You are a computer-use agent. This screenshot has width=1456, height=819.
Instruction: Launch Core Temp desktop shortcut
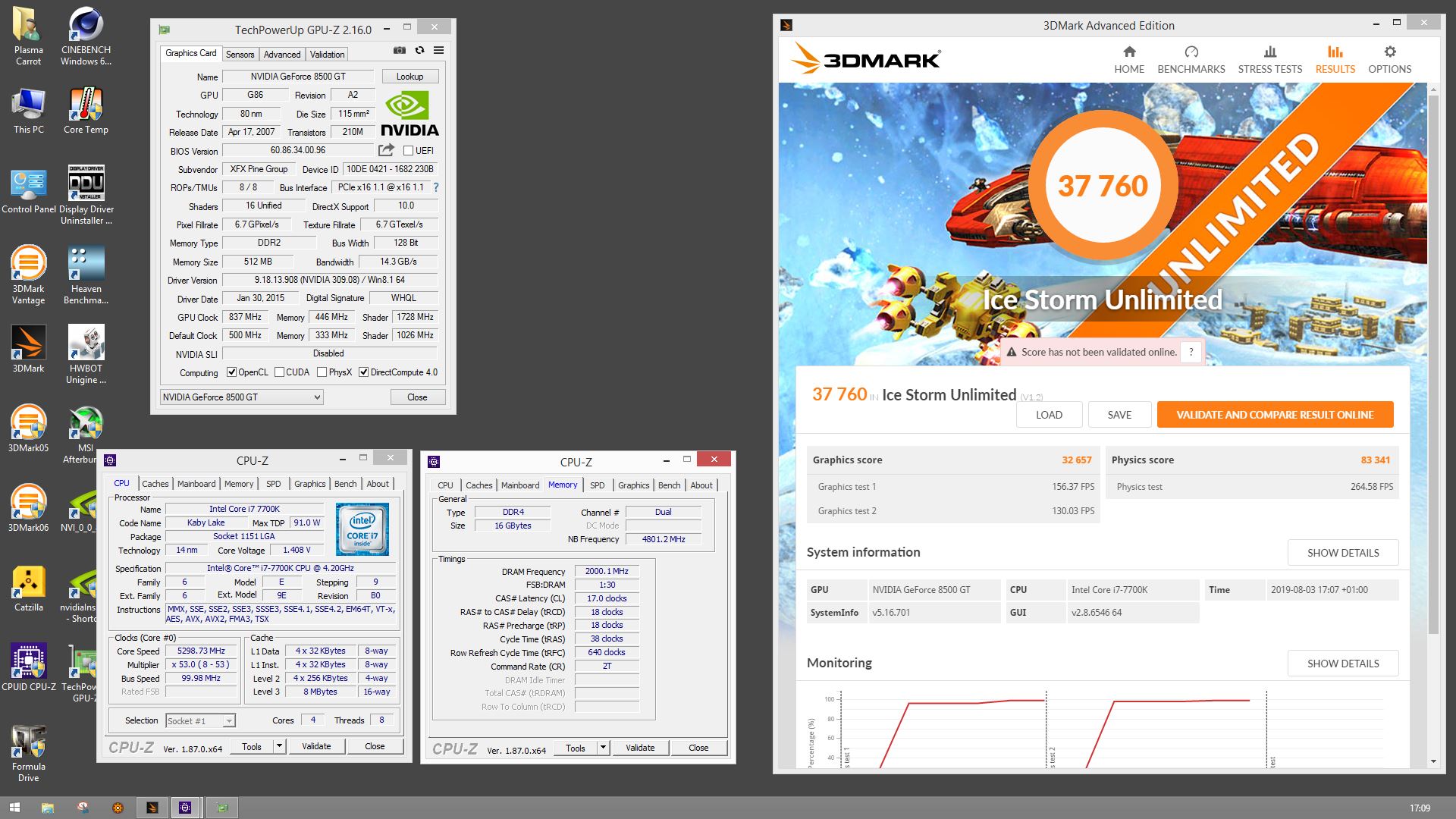point(86,111)
